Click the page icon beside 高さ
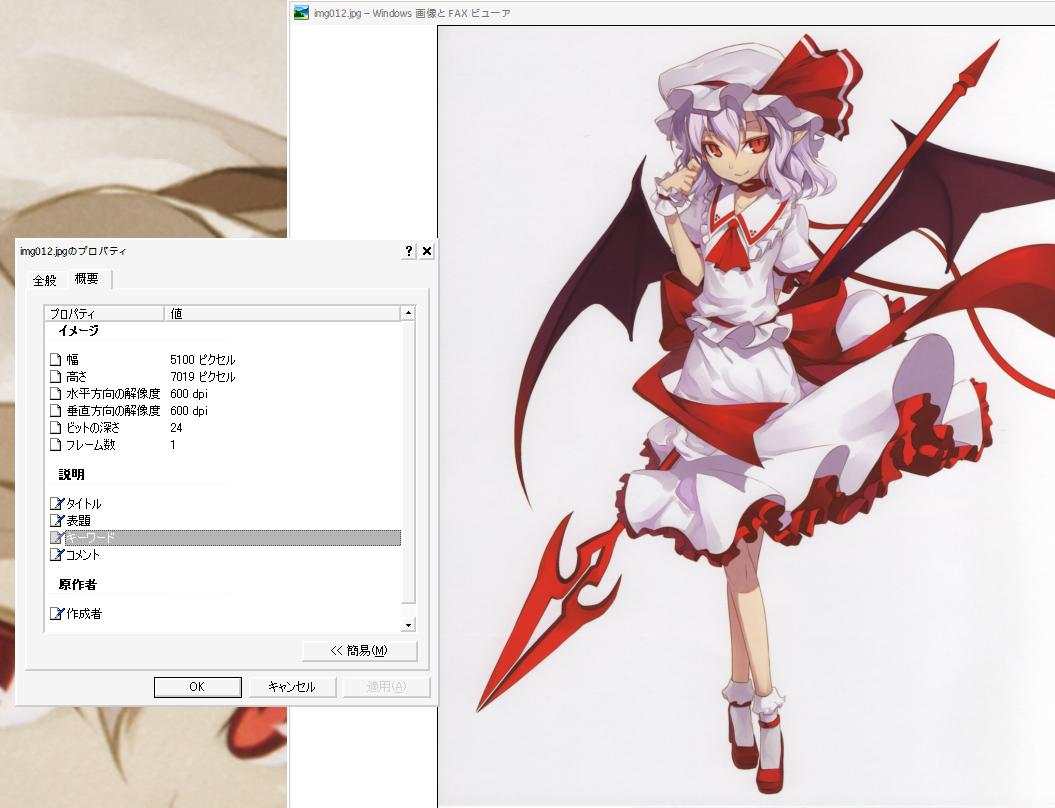This screenshot has height=808, width=1055. (56, 377)
